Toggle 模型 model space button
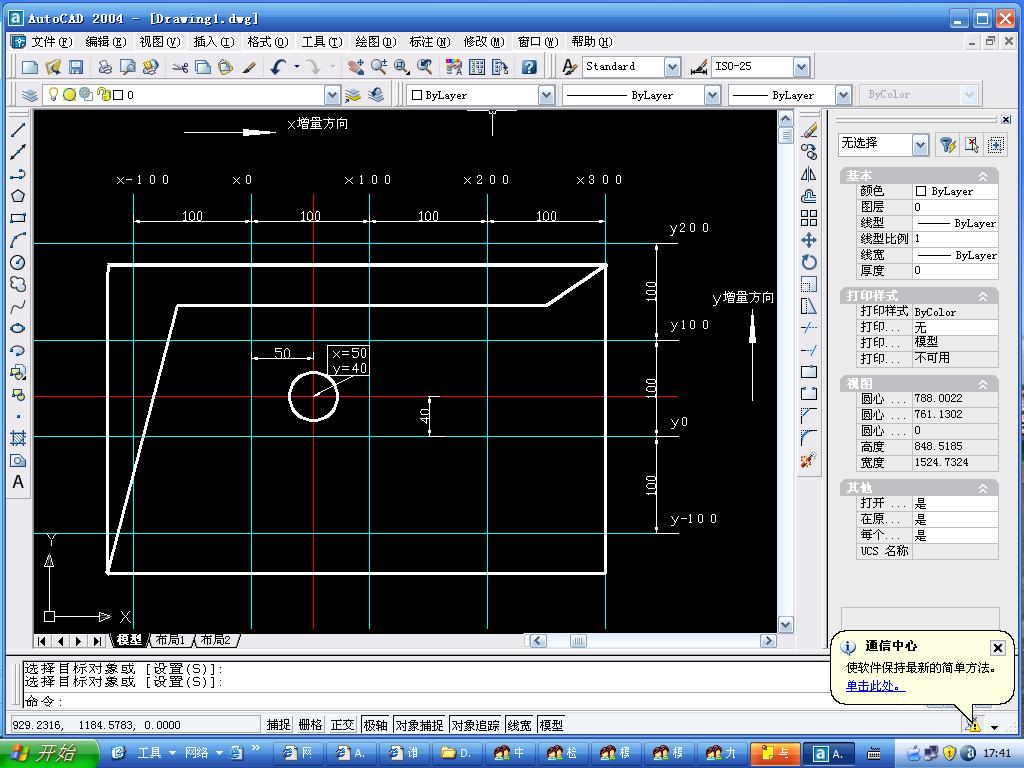Image resolution: width=1024 pixels, height=768 pixels. coord(551,725)
